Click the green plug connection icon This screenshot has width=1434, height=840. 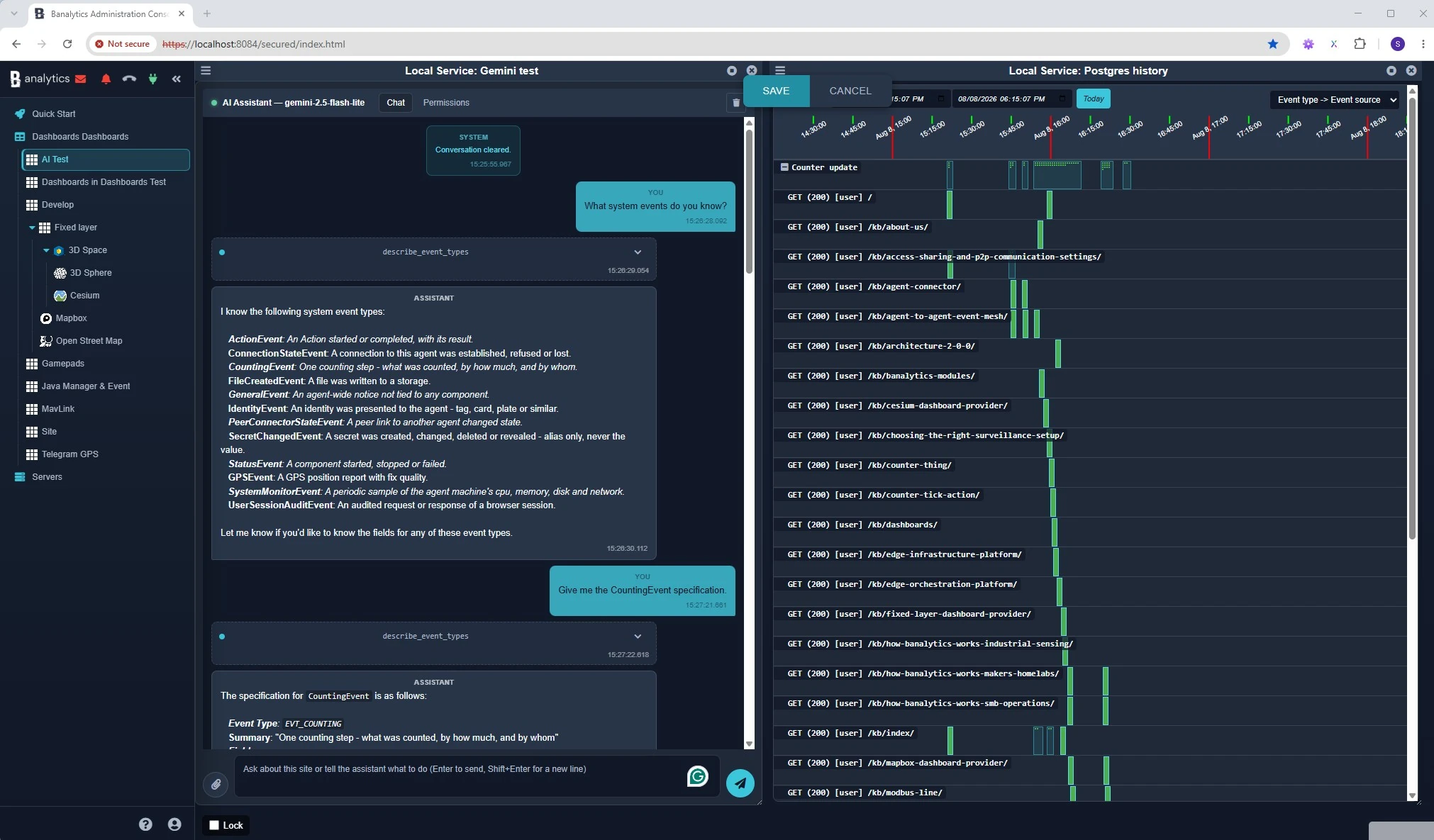pos(152,79)
